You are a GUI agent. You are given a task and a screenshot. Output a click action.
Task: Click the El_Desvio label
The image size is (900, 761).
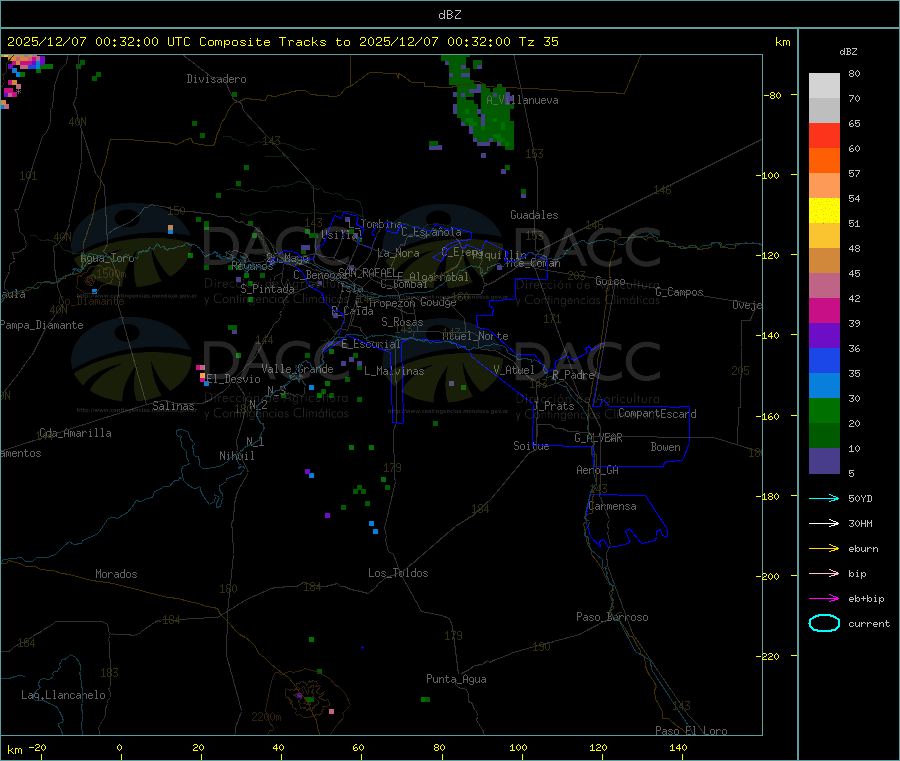click(x=234, y=379)
